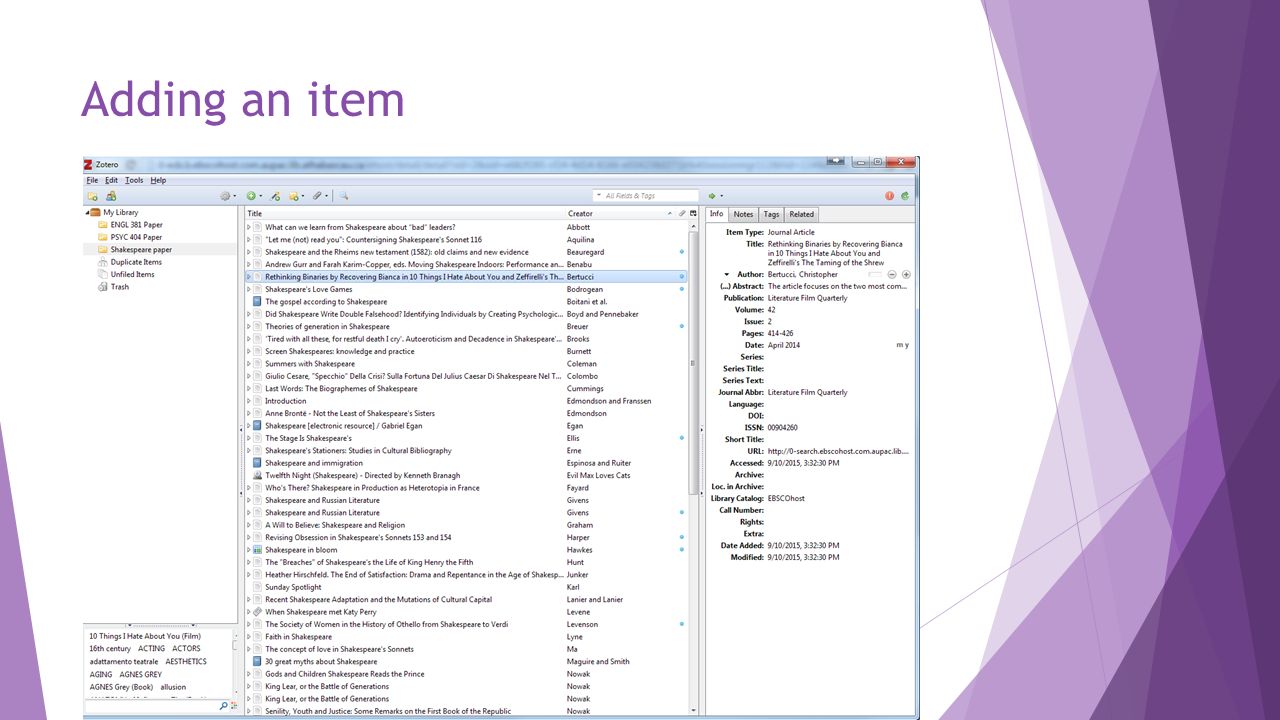Click the (...) Abstract field label

[741, 287]
